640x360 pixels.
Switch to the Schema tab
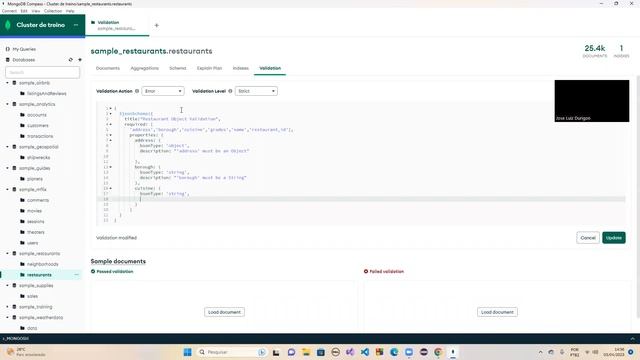(178, 68)
